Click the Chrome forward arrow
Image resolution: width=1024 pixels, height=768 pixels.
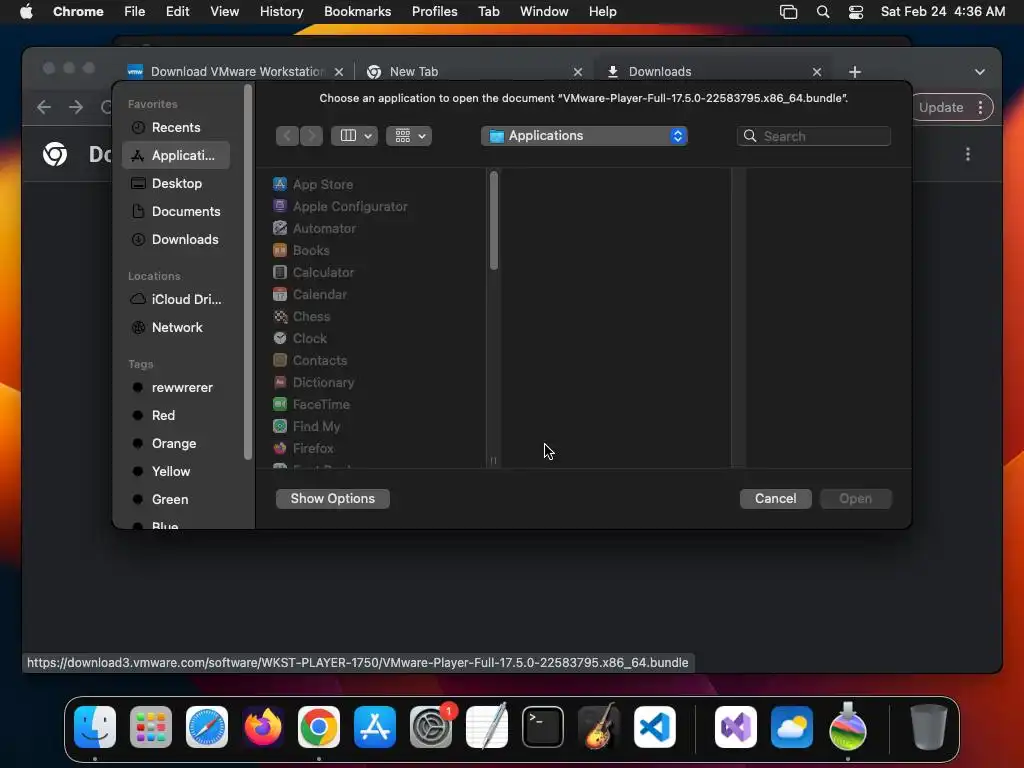click(76, 107)
